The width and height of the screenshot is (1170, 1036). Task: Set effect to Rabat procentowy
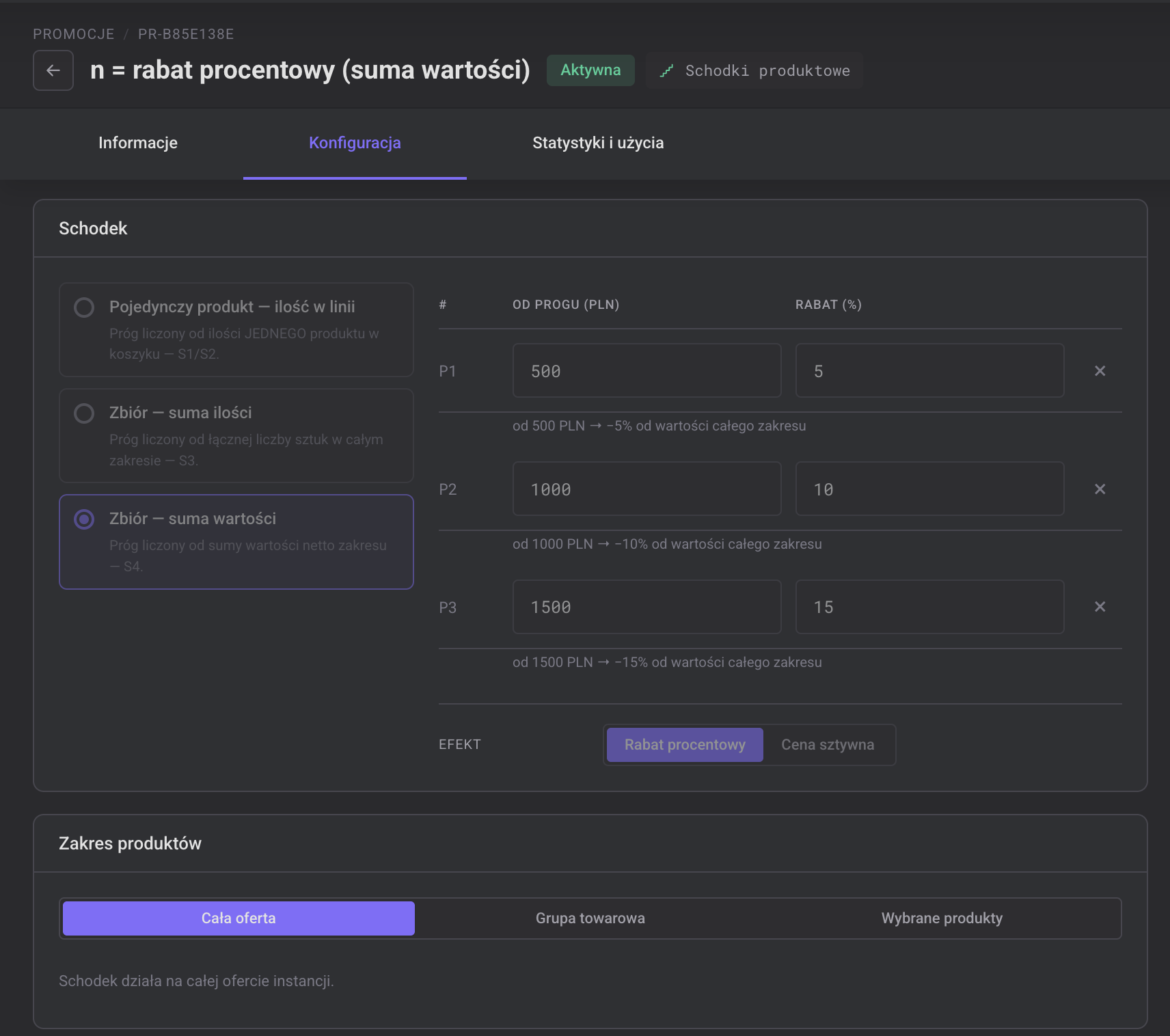685,744
